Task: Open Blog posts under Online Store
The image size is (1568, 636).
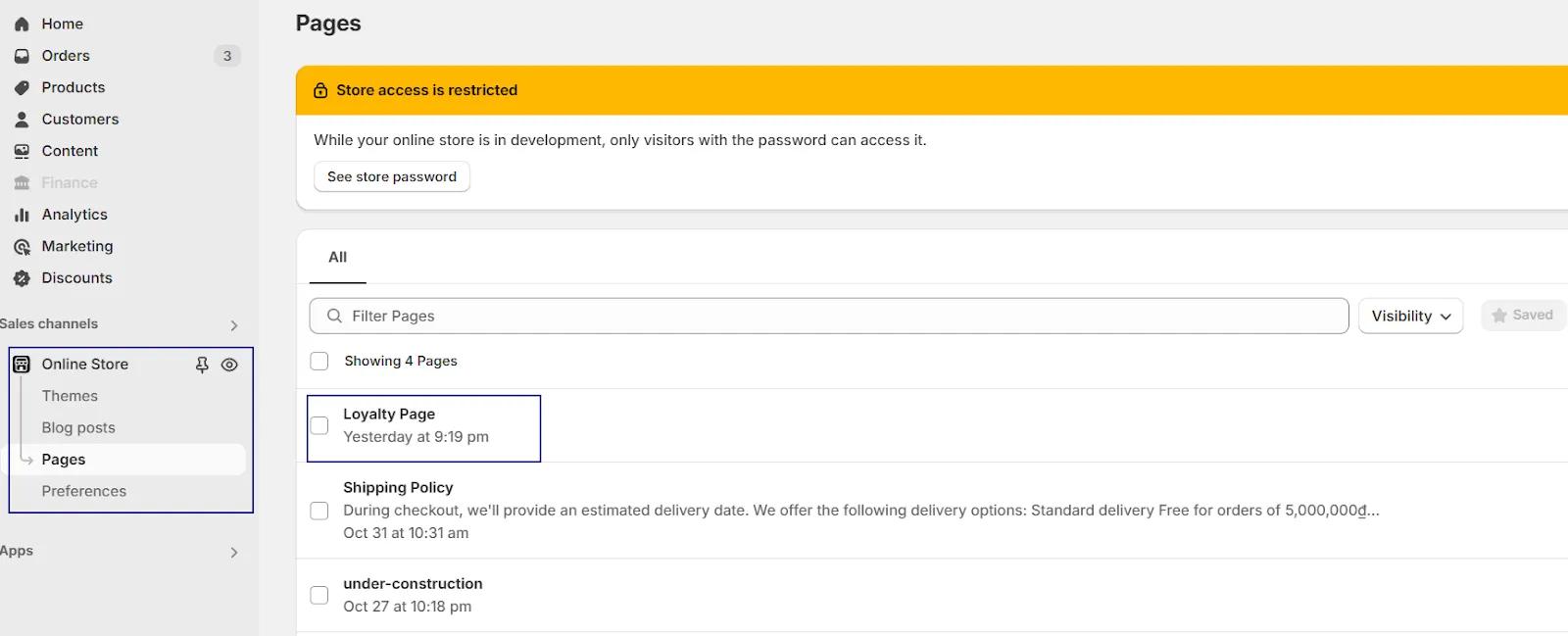Action: [78, 427]
